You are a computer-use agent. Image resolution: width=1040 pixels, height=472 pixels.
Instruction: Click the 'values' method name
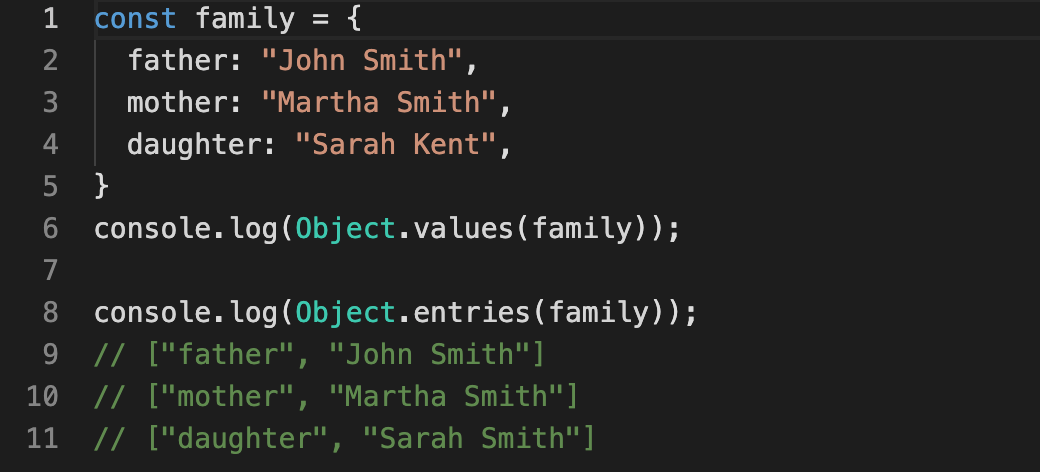coord(463,228)
